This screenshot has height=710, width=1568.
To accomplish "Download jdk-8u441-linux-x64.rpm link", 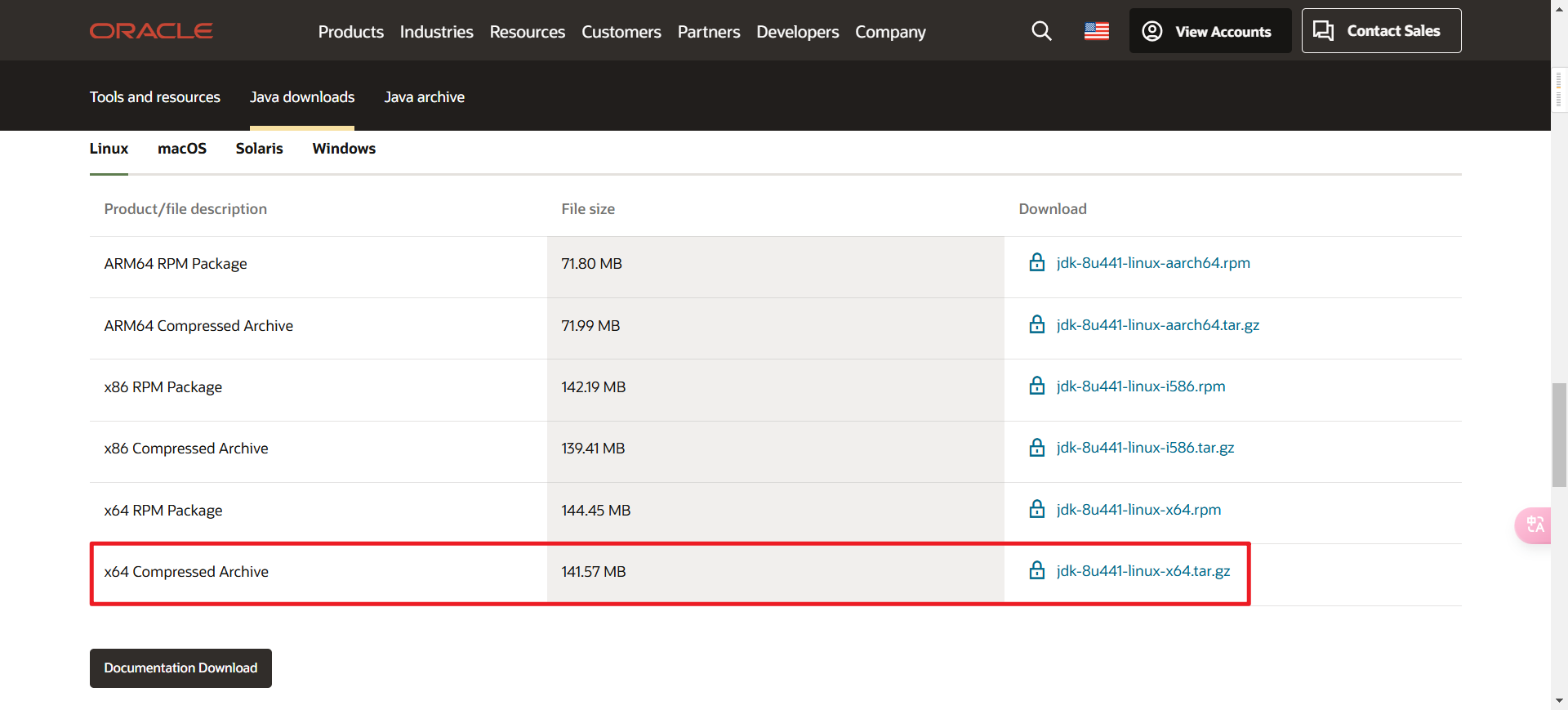I will point(1138,510).
